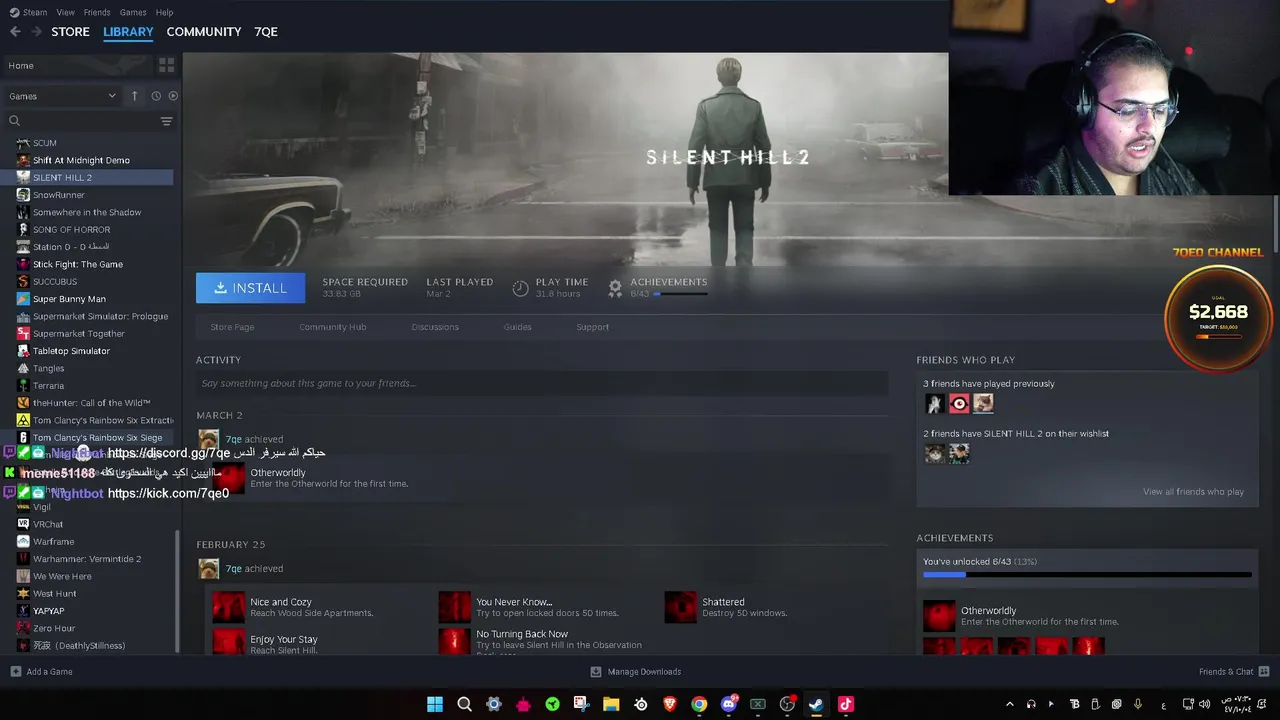Open first friend avatar who played previously
The width and height of the screenshot is (1280, 720).
tap(934, 403)
